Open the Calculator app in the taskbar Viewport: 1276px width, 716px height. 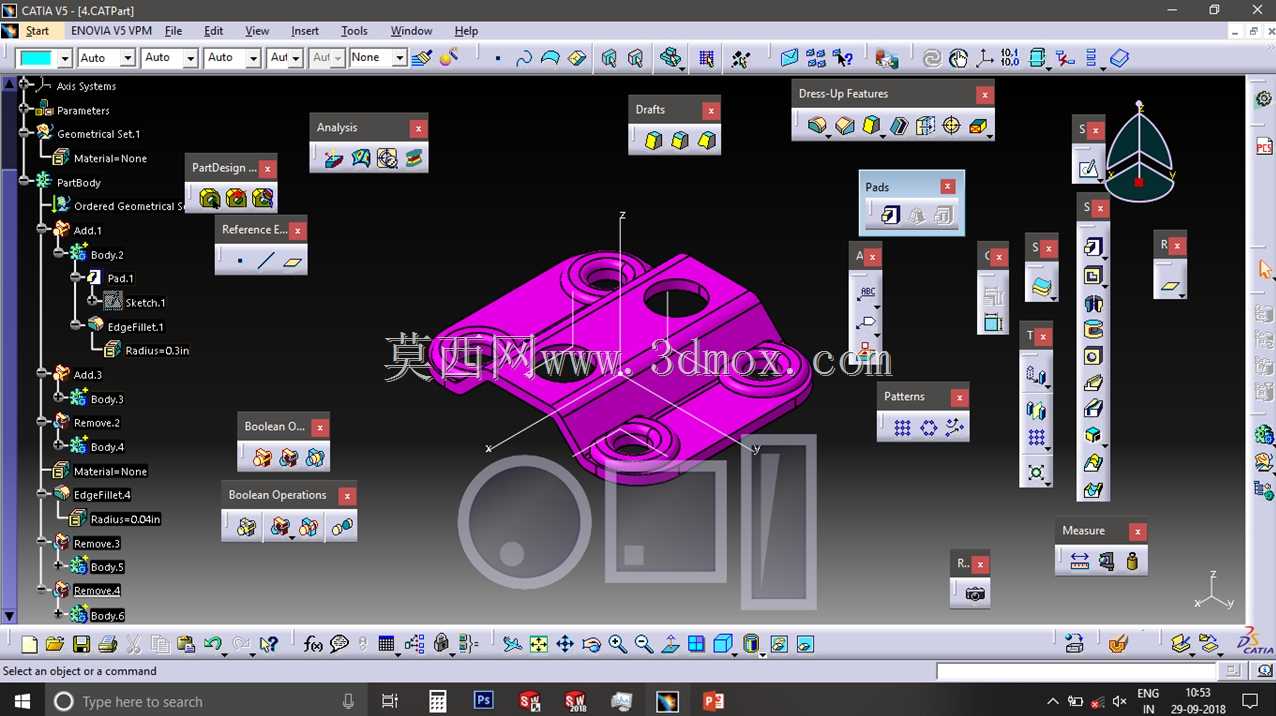pos(437,701)
